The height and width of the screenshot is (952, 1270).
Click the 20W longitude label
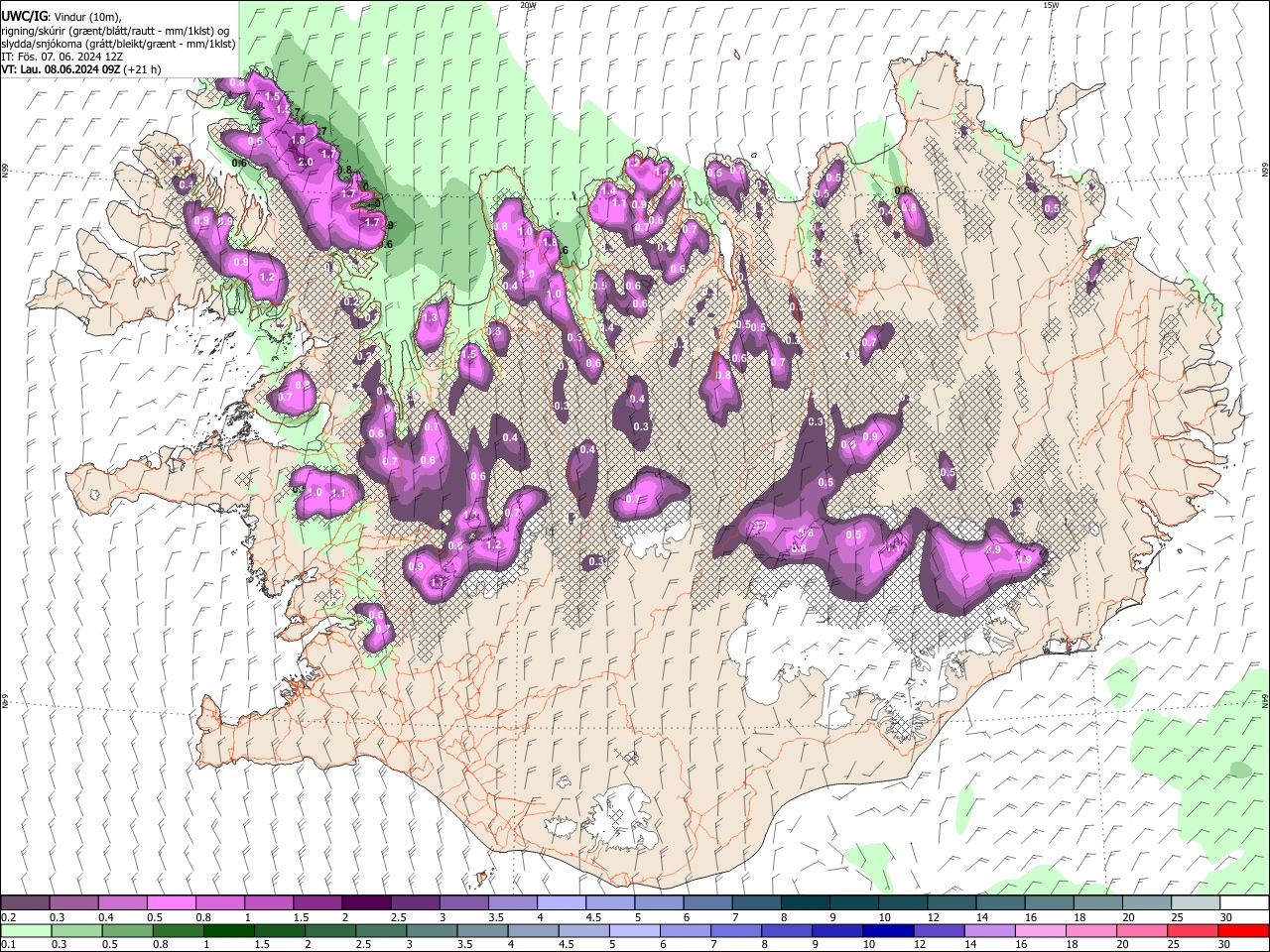coord(528,5)
